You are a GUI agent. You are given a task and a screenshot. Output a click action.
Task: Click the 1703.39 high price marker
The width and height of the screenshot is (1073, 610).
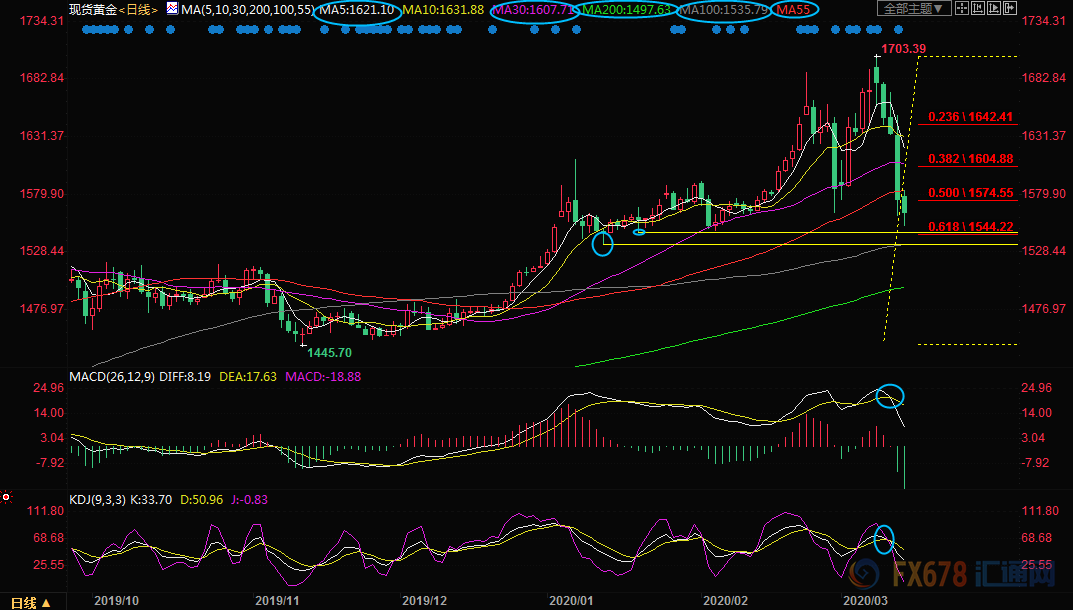coord(902,48)
